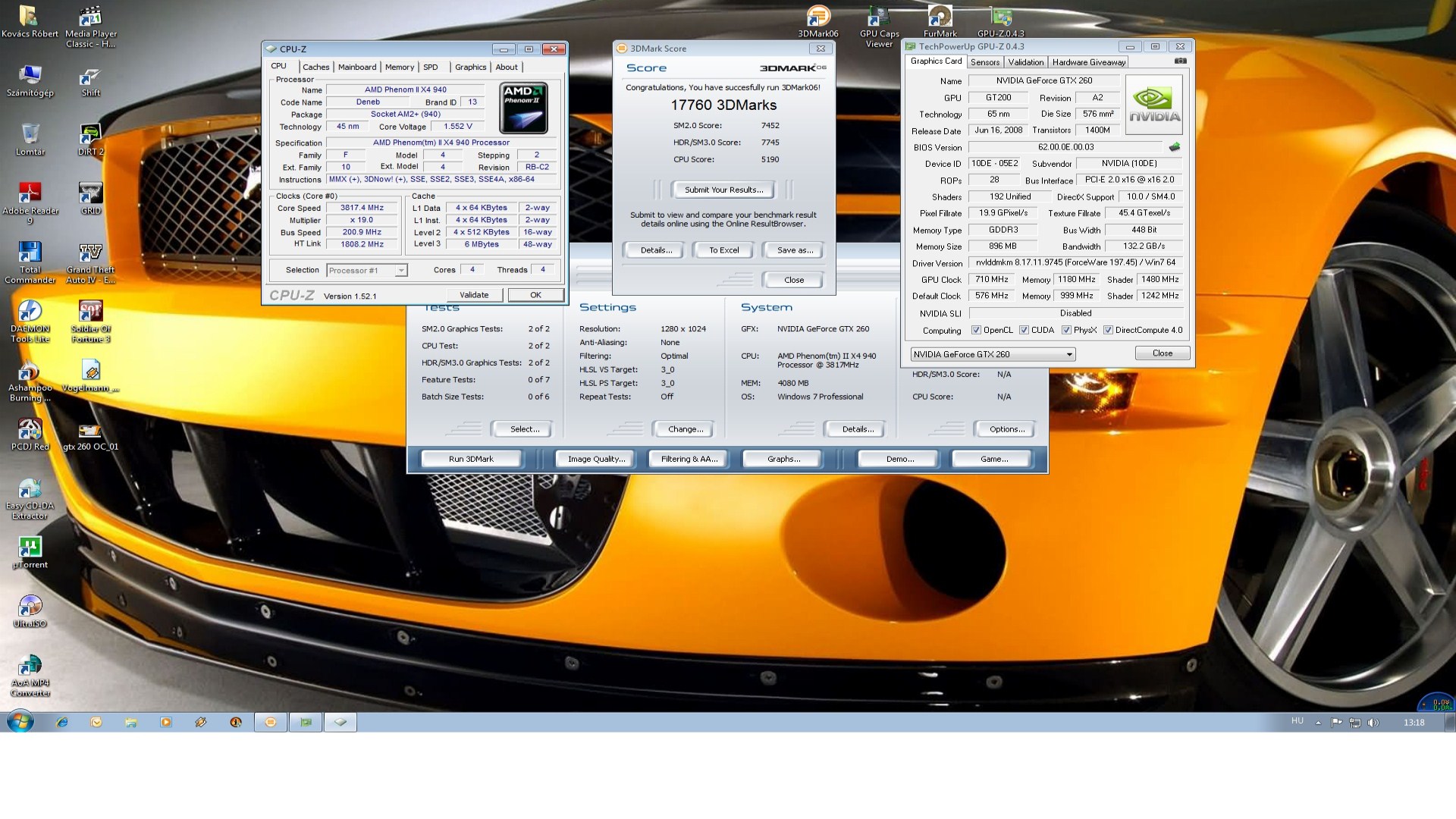Click the Validate button in CPU-Z

tap(474, 295)
